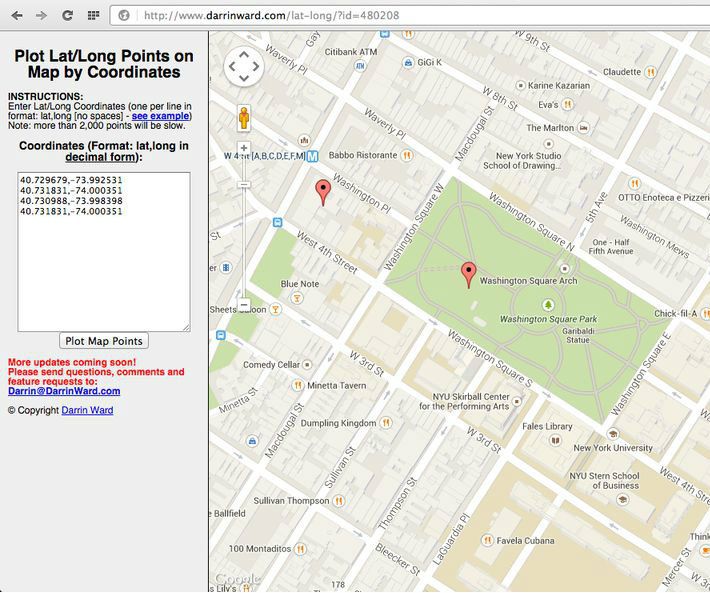Open the browser apps grid icon
Screen dimensions: 710x593
click(x=93, y=15)
